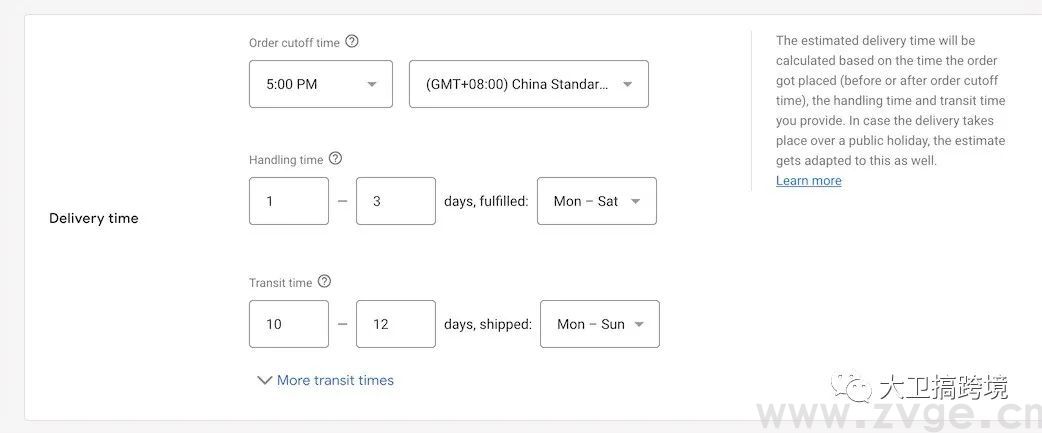Click the Handling time label text
The width and height of the screenshot is (1042, 433).
[x=286, y=159]
